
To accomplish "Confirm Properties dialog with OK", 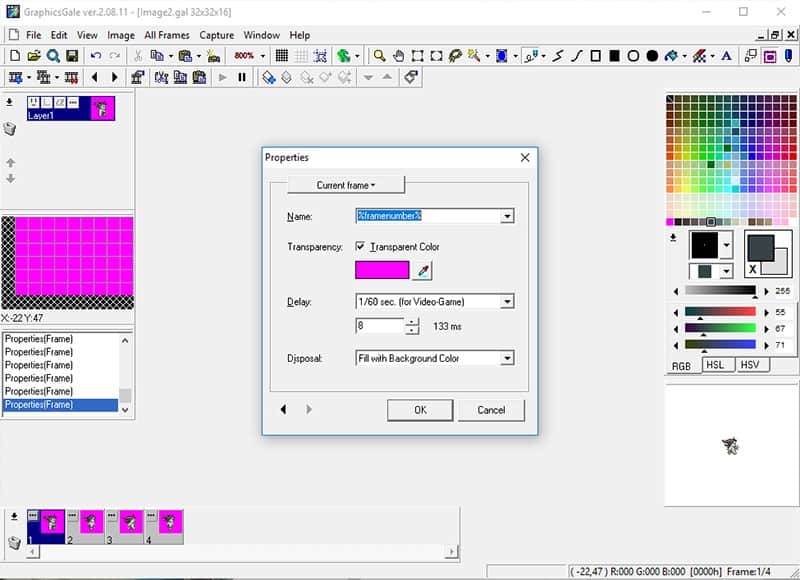I will click(x=420, y=410).
